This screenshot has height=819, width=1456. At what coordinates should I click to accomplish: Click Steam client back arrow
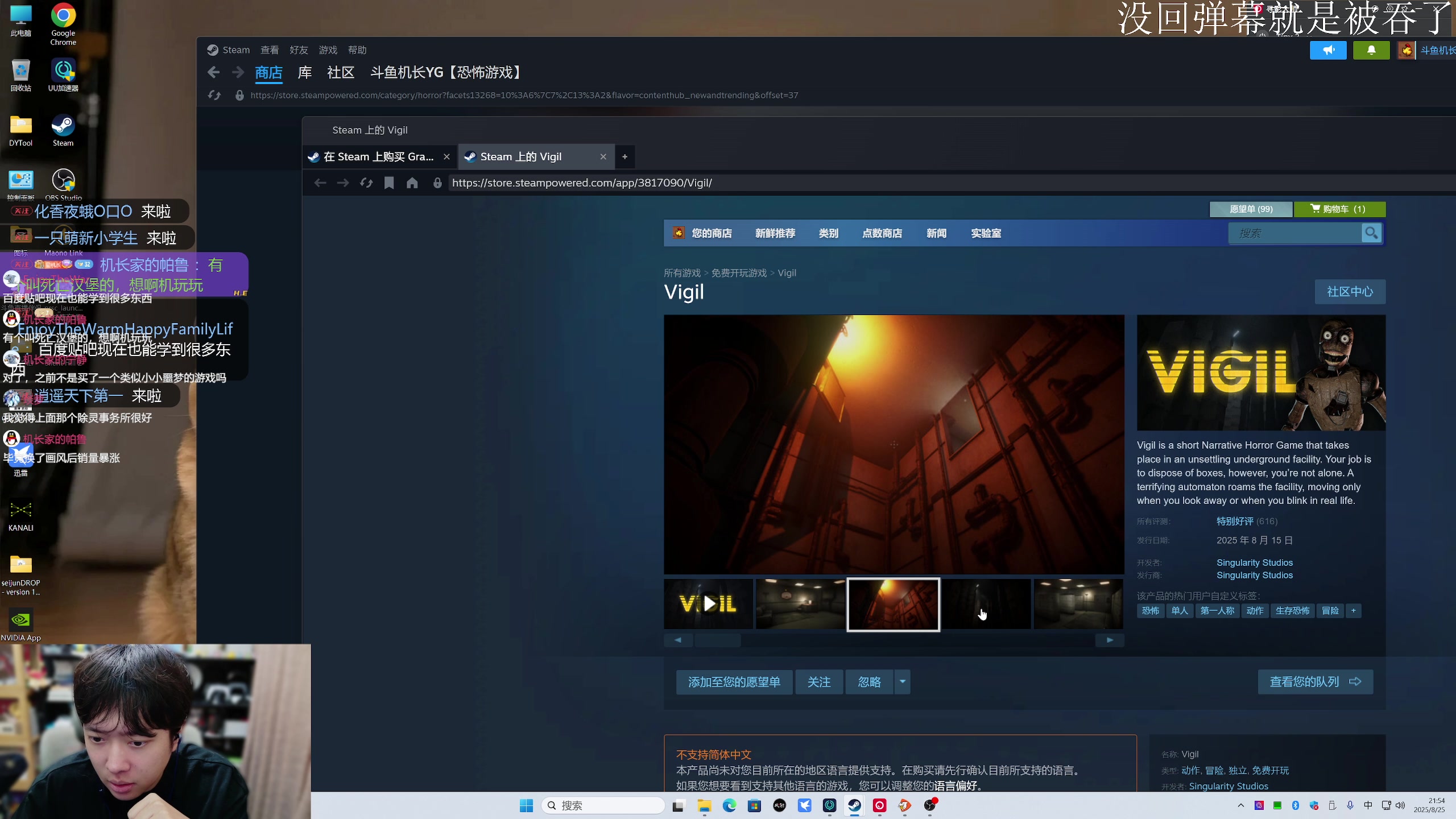pos(214,72)
